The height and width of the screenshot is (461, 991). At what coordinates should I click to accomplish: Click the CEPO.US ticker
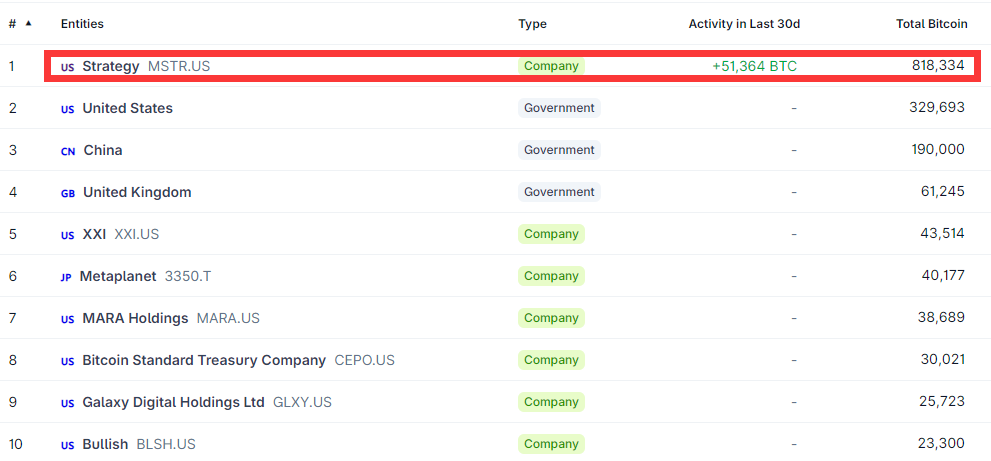click(x=365, y=360)
